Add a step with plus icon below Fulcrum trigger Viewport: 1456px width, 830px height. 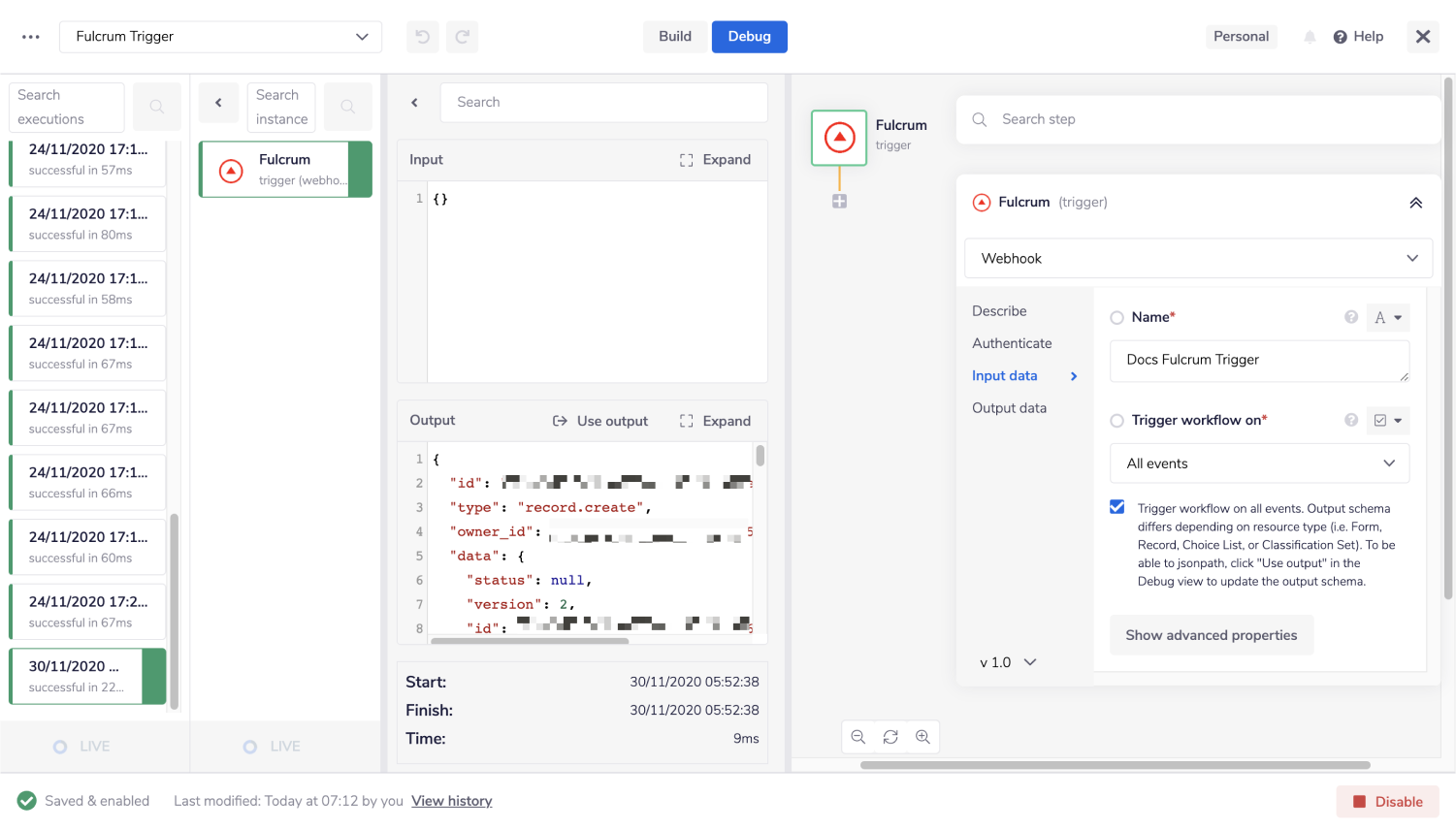point(839,202)
